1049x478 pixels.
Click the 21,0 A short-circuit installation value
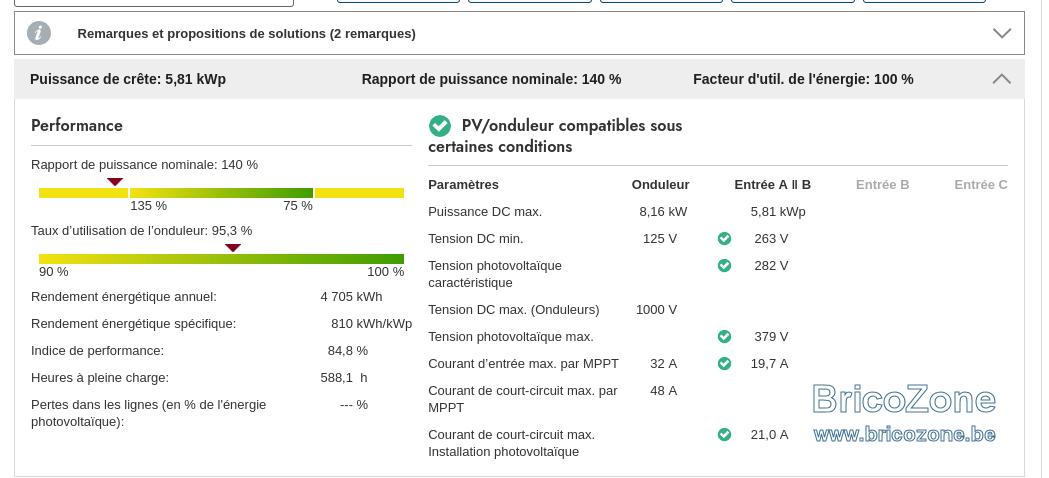click(769, 434)
